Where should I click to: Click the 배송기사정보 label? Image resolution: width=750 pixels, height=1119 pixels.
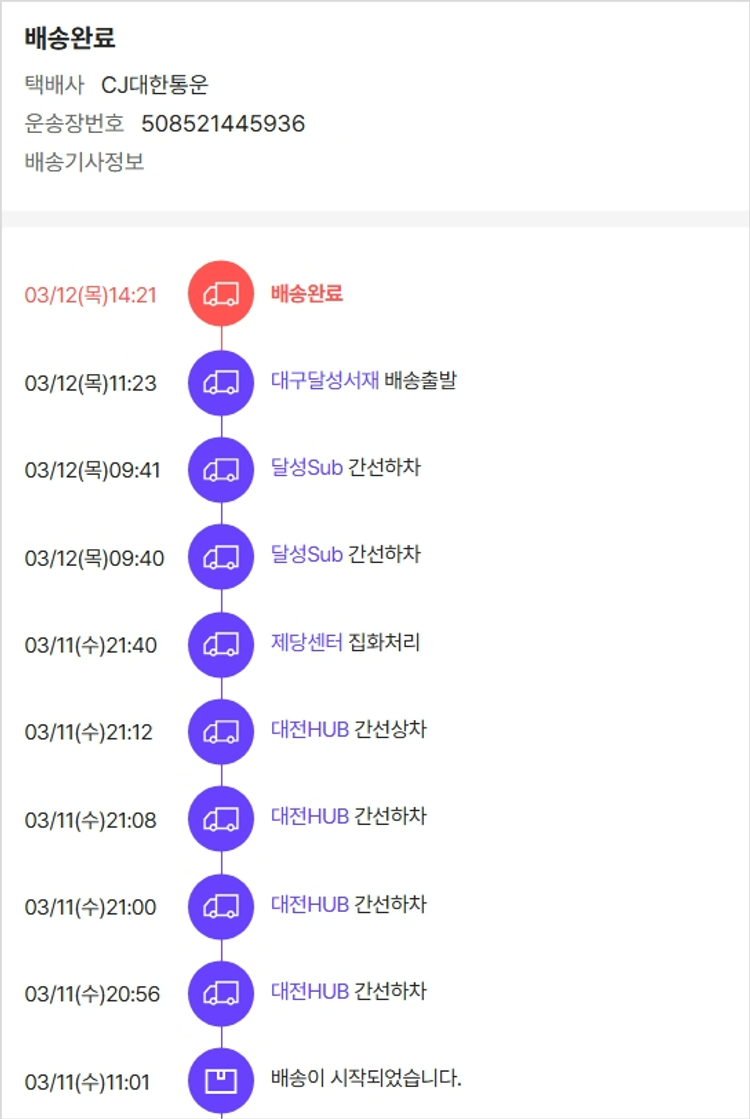[x=84, y=162]
